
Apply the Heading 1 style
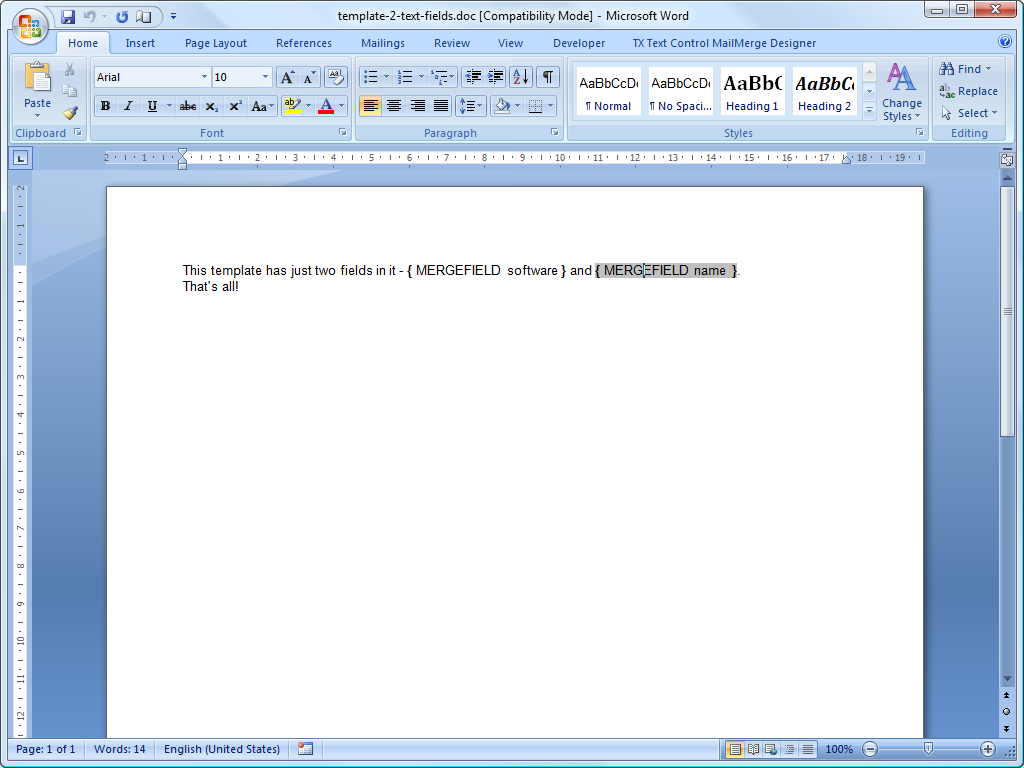pos(752,91)
